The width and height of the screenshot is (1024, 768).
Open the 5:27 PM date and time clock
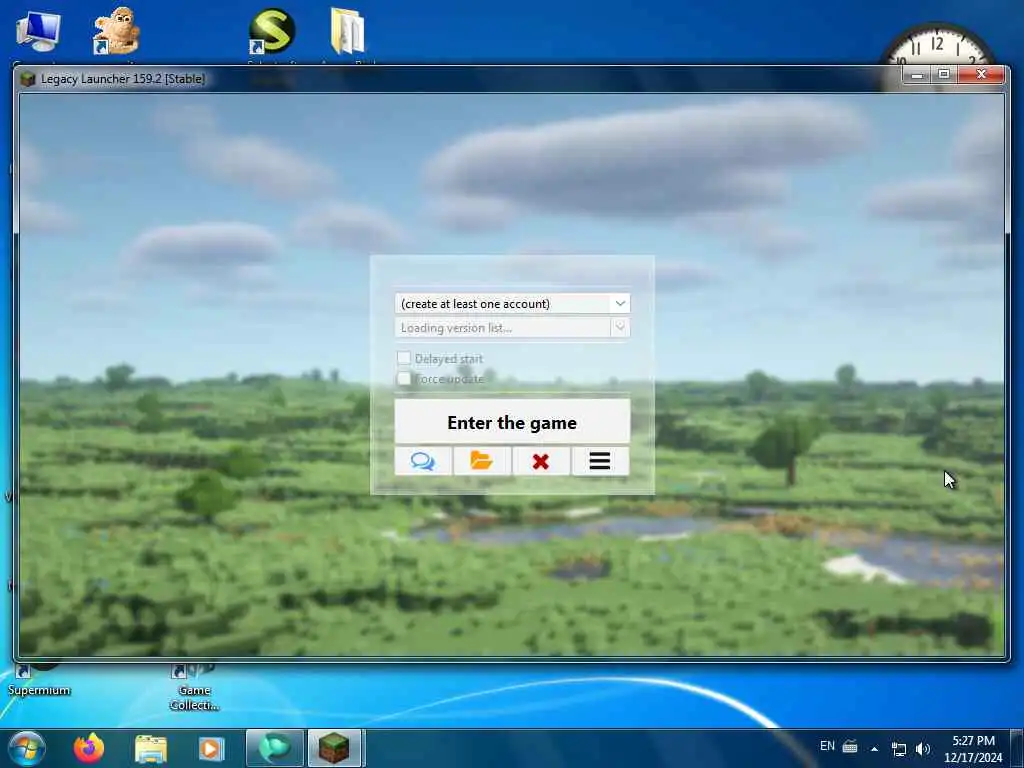(973, 749)
